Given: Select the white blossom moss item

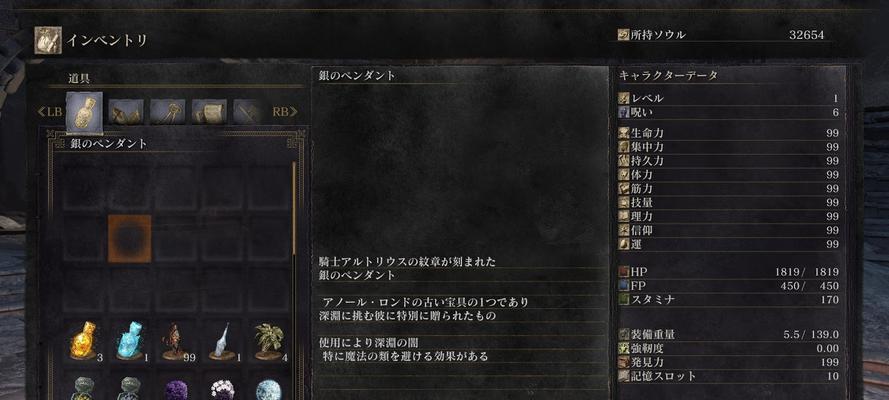Looking at the screenshot, I should [x=222, y=390].
